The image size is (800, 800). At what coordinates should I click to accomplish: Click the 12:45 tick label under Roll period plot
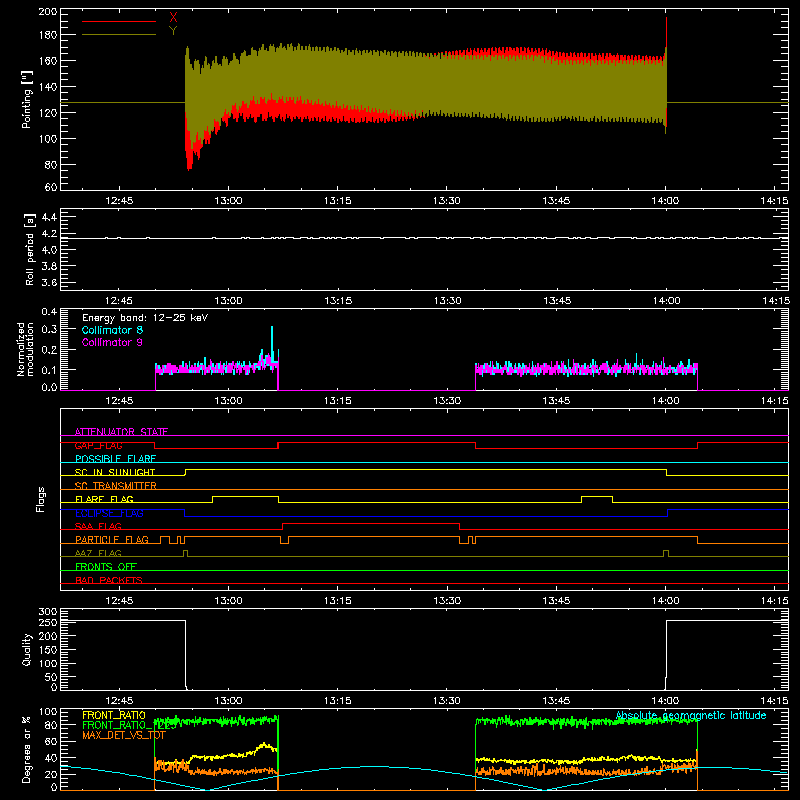[119, 301]
